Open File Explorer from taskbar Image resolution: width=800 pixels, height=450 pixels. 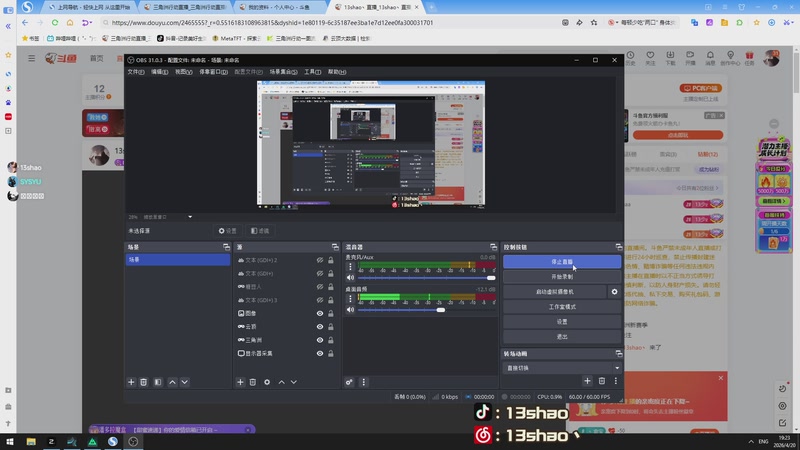(31, 442)
